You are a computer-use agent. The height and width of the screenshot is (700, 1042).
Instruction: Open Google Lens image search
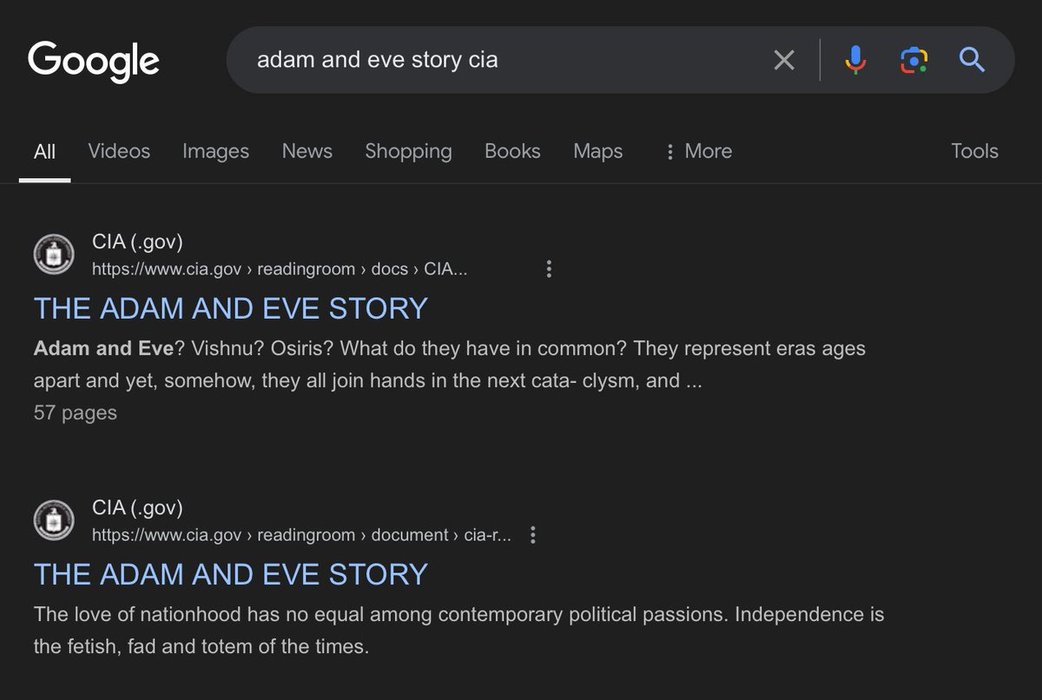tap(913, 60)
